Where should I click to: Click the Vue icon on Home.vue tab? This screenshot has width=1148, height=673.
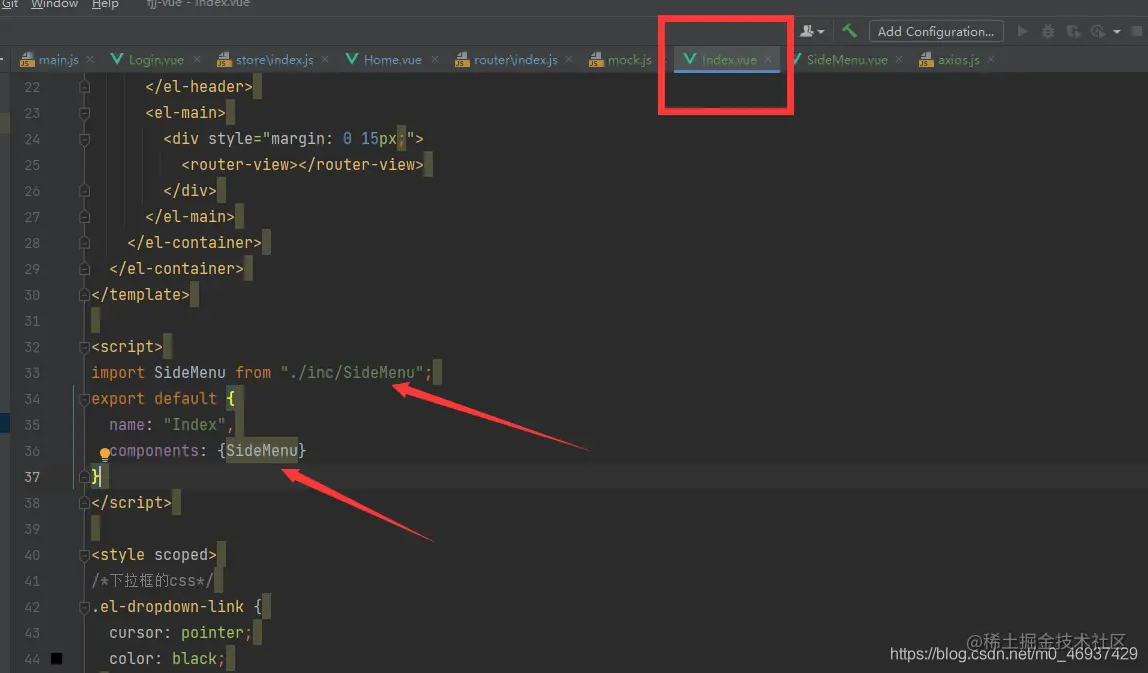pyautogui.click(x=351, y=59)
